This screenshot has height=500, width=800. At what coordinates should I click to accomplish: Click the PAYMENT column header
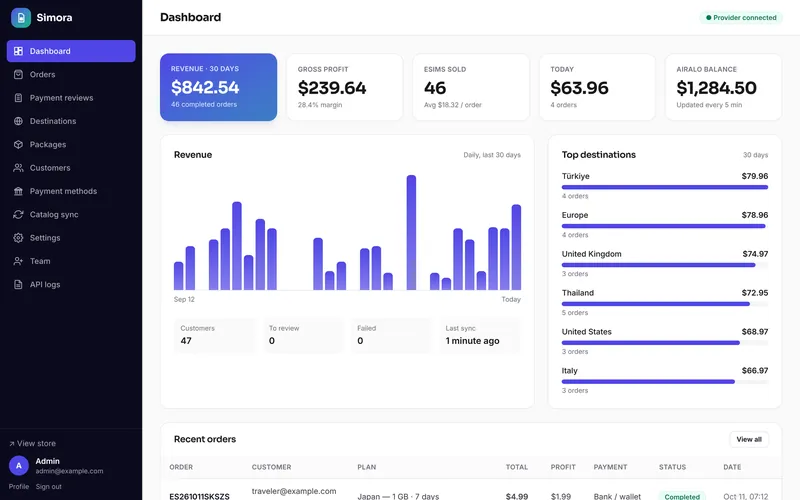pos(611,467)
